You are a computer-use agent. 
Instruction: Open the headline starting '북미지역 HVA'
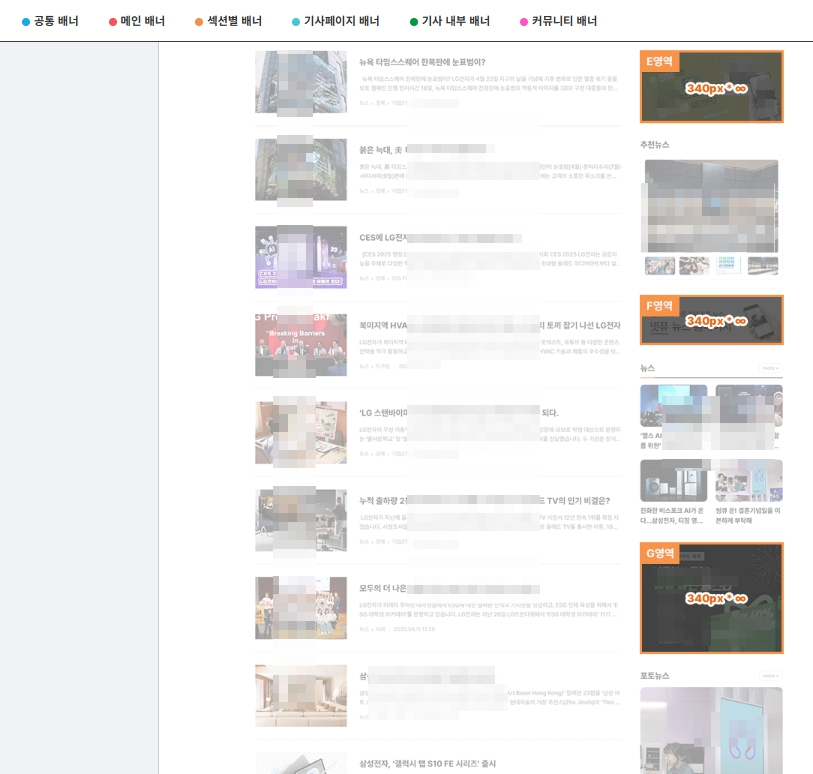coord(490,325)
